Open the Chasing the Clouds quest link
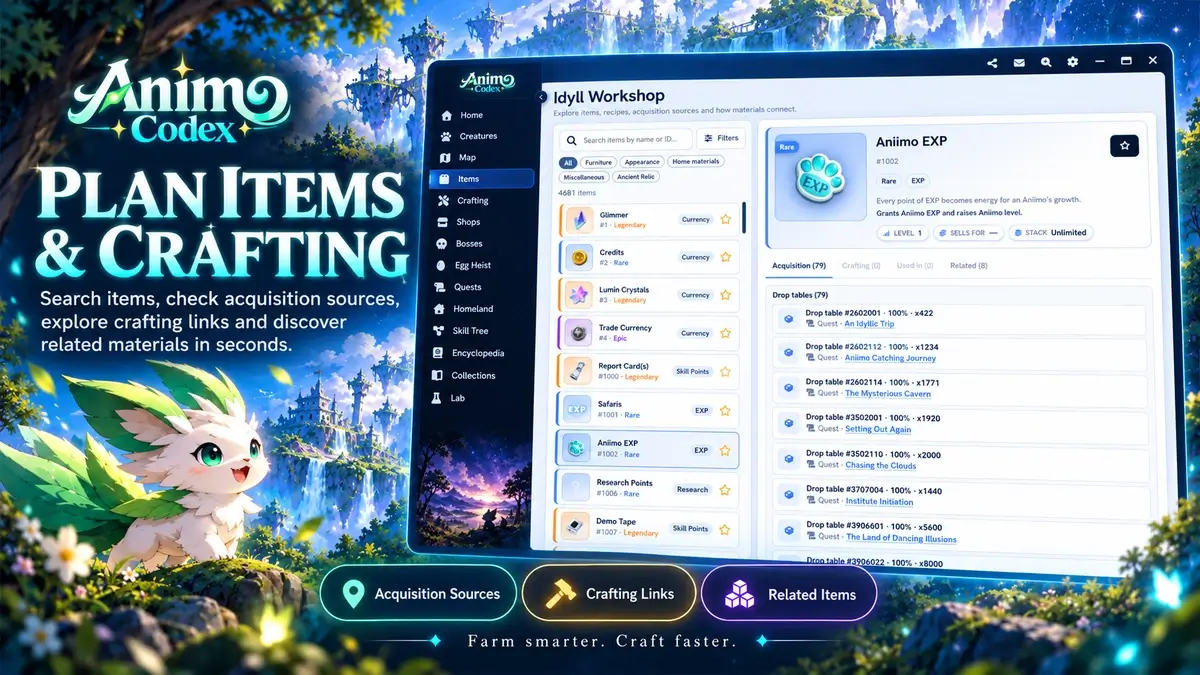The image size is (1200, 675). 881,465
